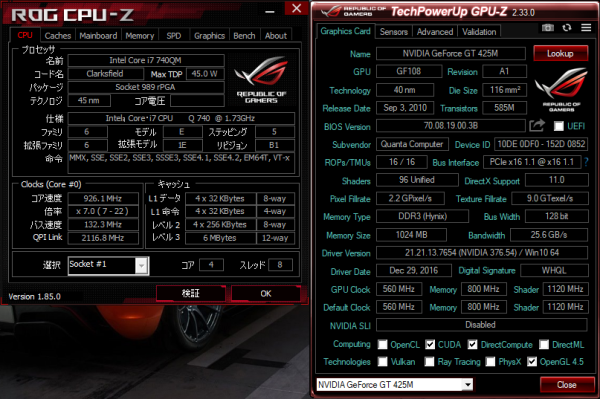This screenshot has width=600, height=399.
Task: Switch to the Validation tab in GPU-Z
Action: click(479, 32)
